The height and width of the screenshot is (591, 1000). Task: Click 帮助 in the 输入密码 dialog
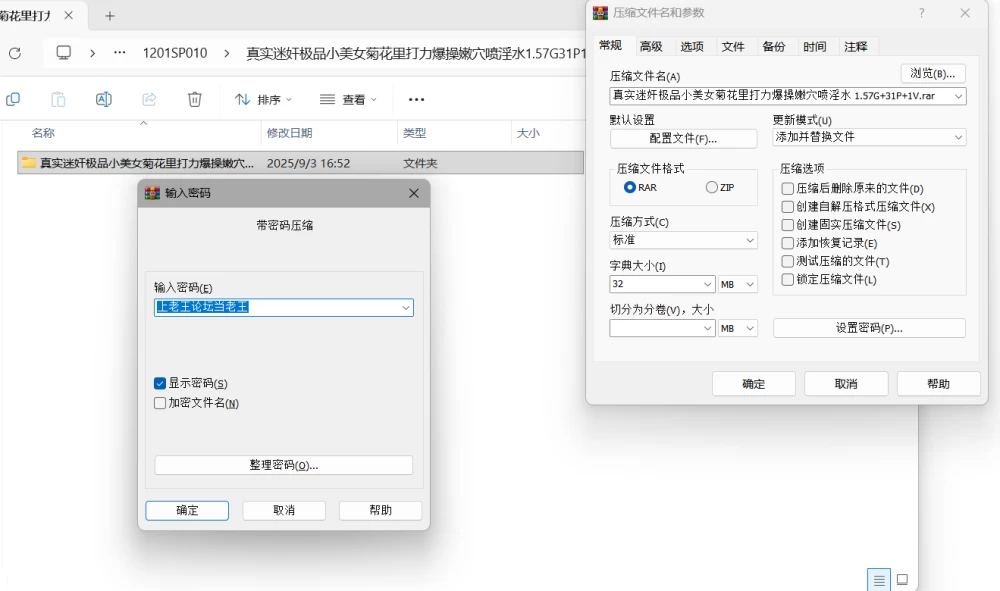click(381, 511)
